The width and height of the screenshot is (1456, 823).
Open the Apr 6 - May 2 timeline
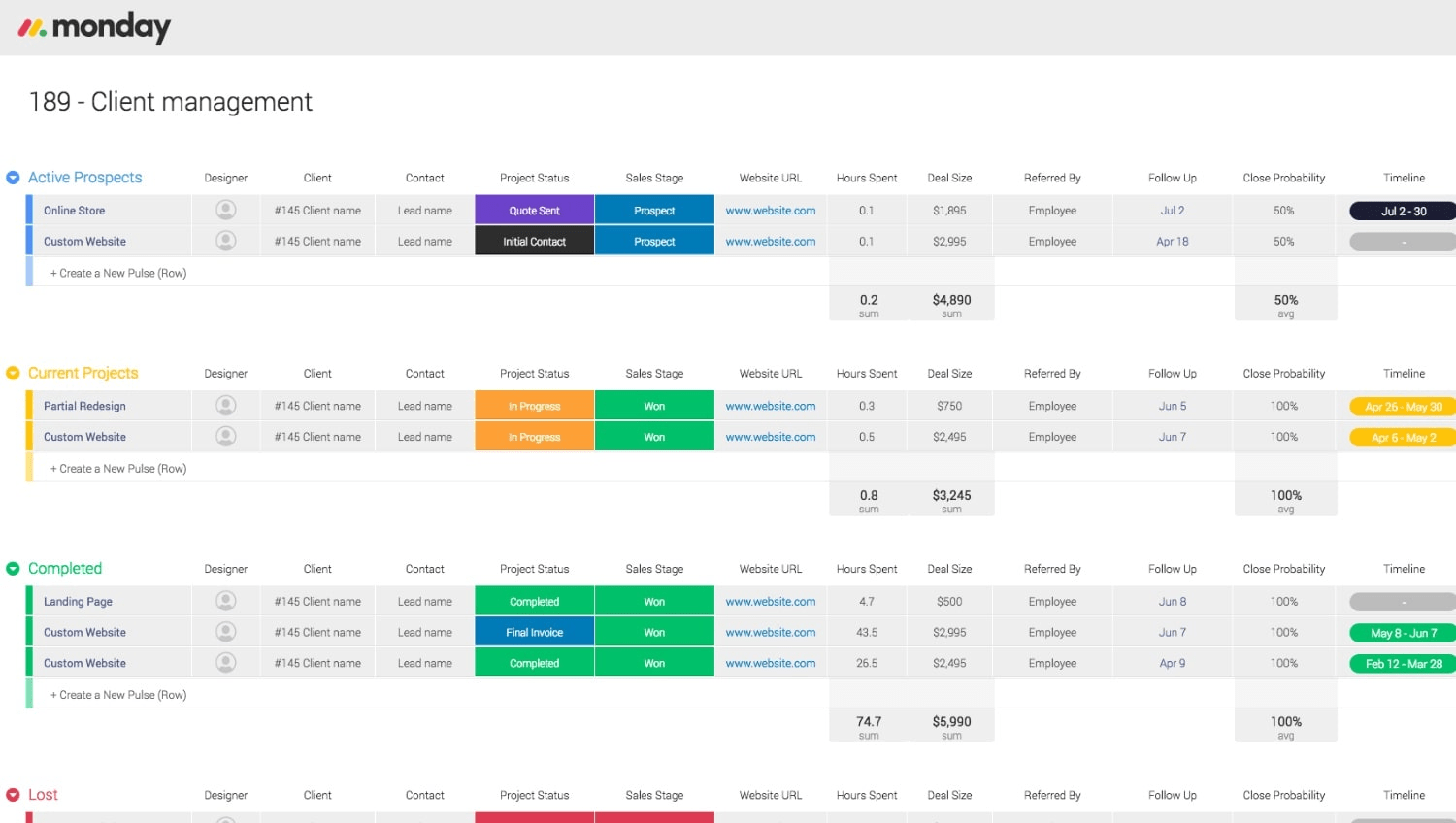point(1403,438)
